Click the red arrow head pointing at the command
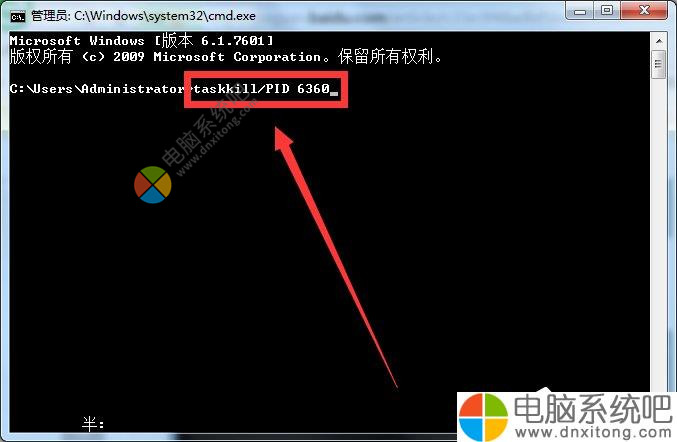Screen dimensions: 677x442 click(283, 139)
